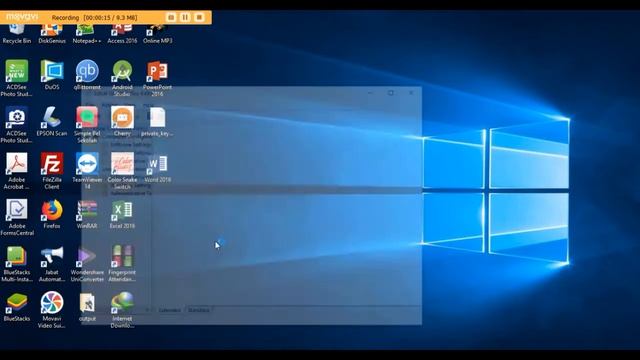
Task: Take a screenshot from Movavi recording bar
Action: coord(171,17)
